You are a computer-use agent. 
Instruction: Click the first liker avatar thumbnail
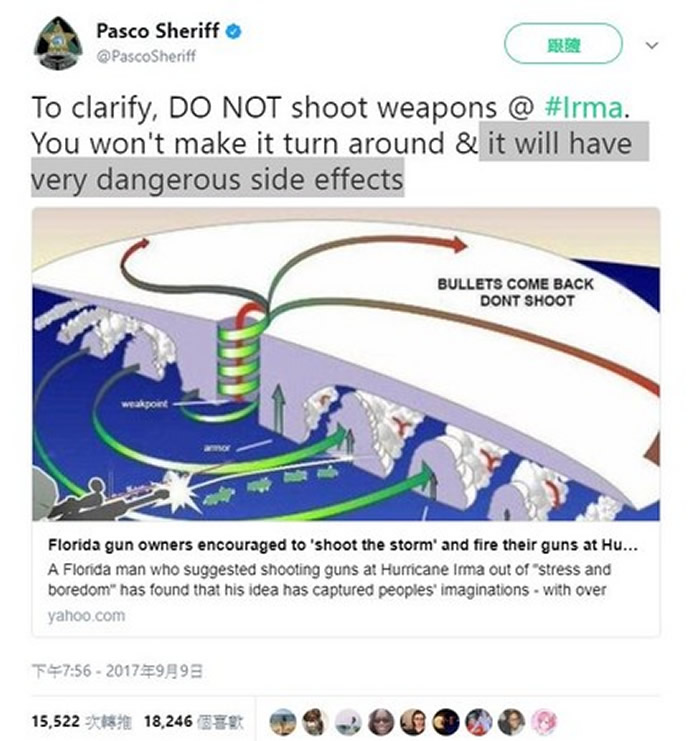click(x=283, y=722)
